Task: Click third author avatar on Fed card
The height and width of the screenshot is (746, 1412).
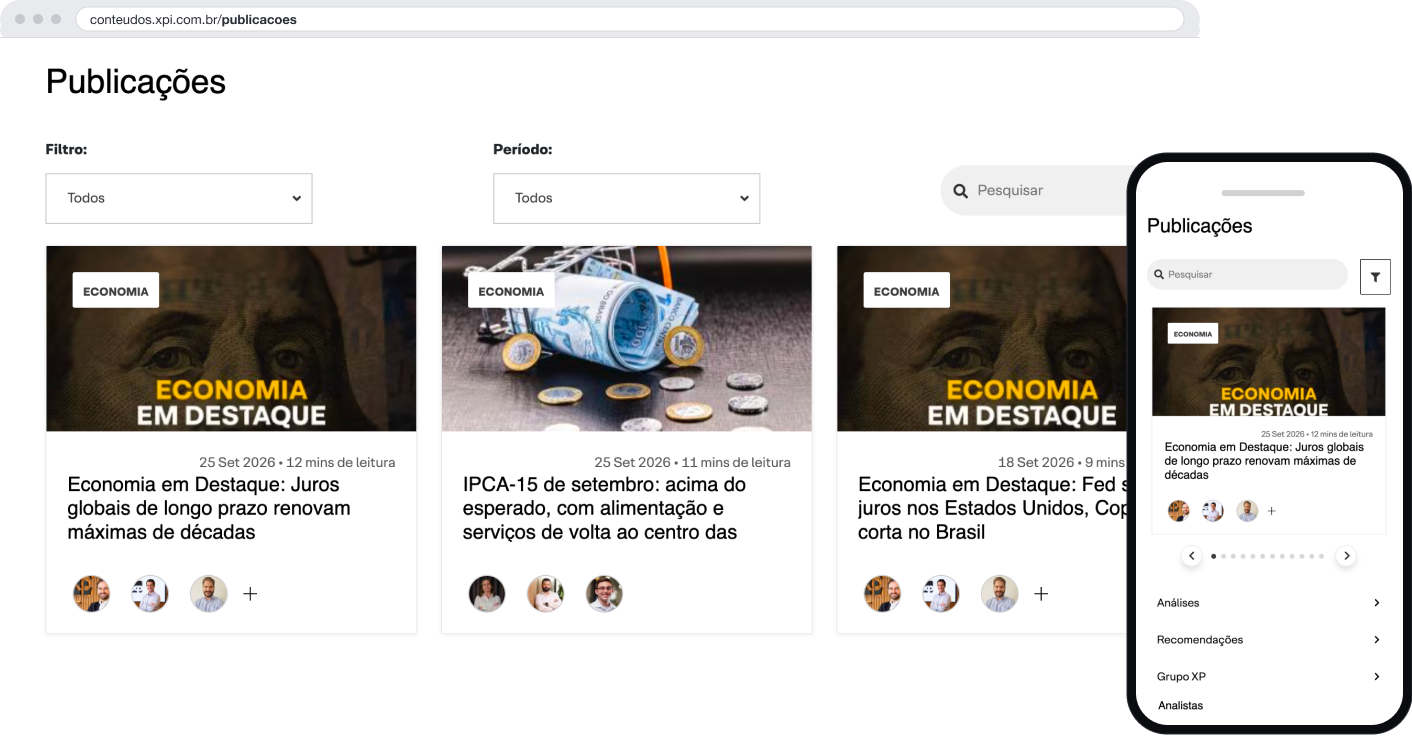Action: 1000,594
